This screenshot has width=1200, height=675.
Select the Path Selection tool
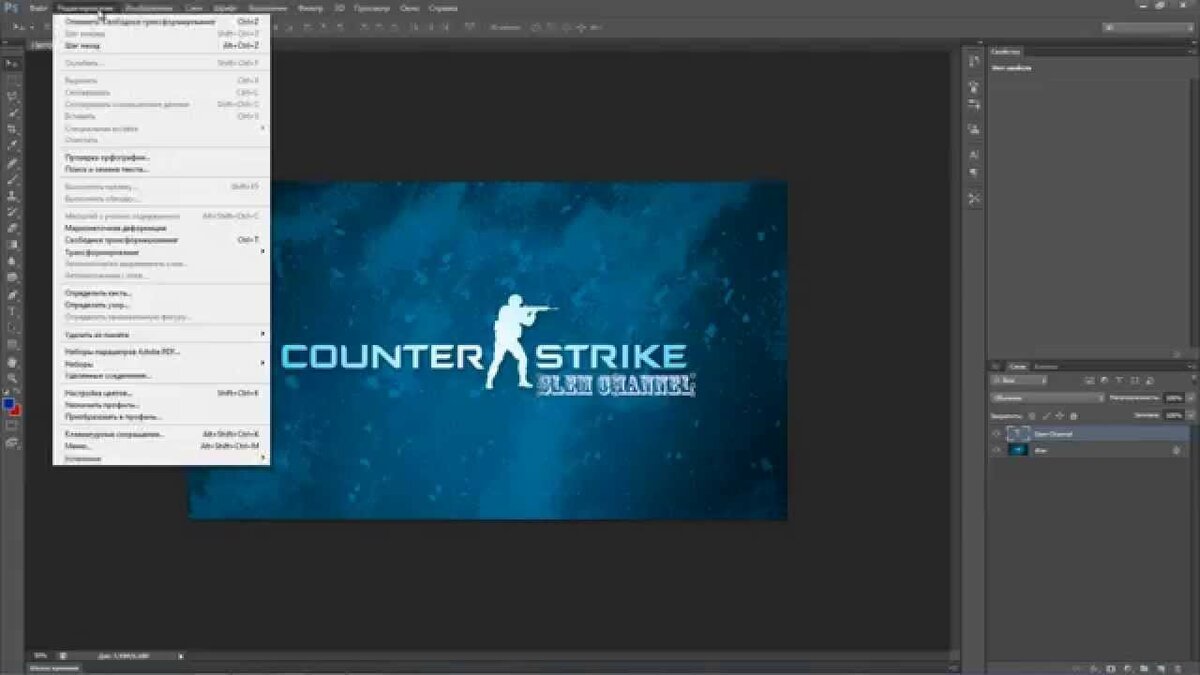13,327
